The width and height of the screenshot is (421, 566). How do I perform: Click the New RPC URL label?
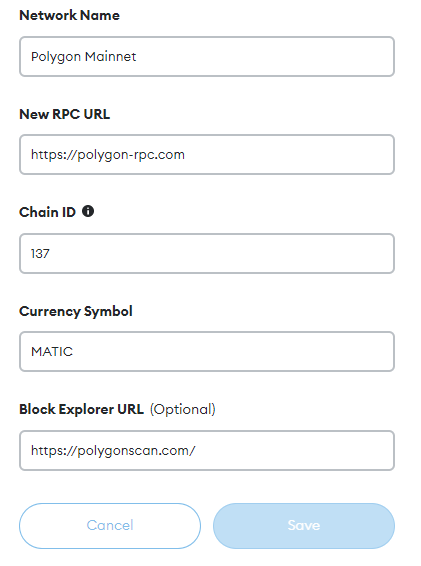(65, 114)
